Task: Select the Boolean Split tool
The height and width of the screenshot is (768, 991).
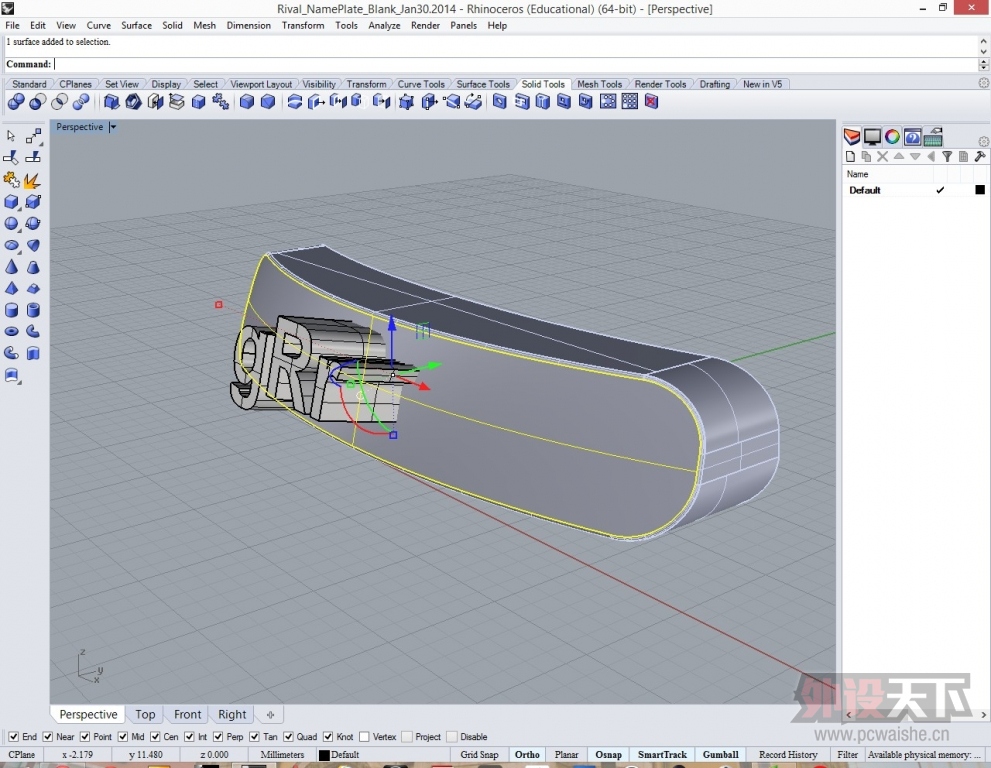Action: (81, 102)
